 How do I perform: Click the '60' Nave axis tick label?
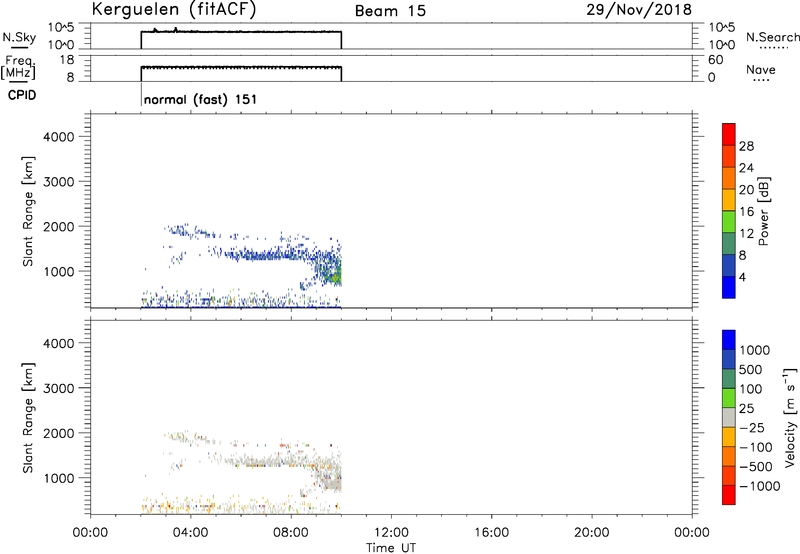click(x=716, y=60)
